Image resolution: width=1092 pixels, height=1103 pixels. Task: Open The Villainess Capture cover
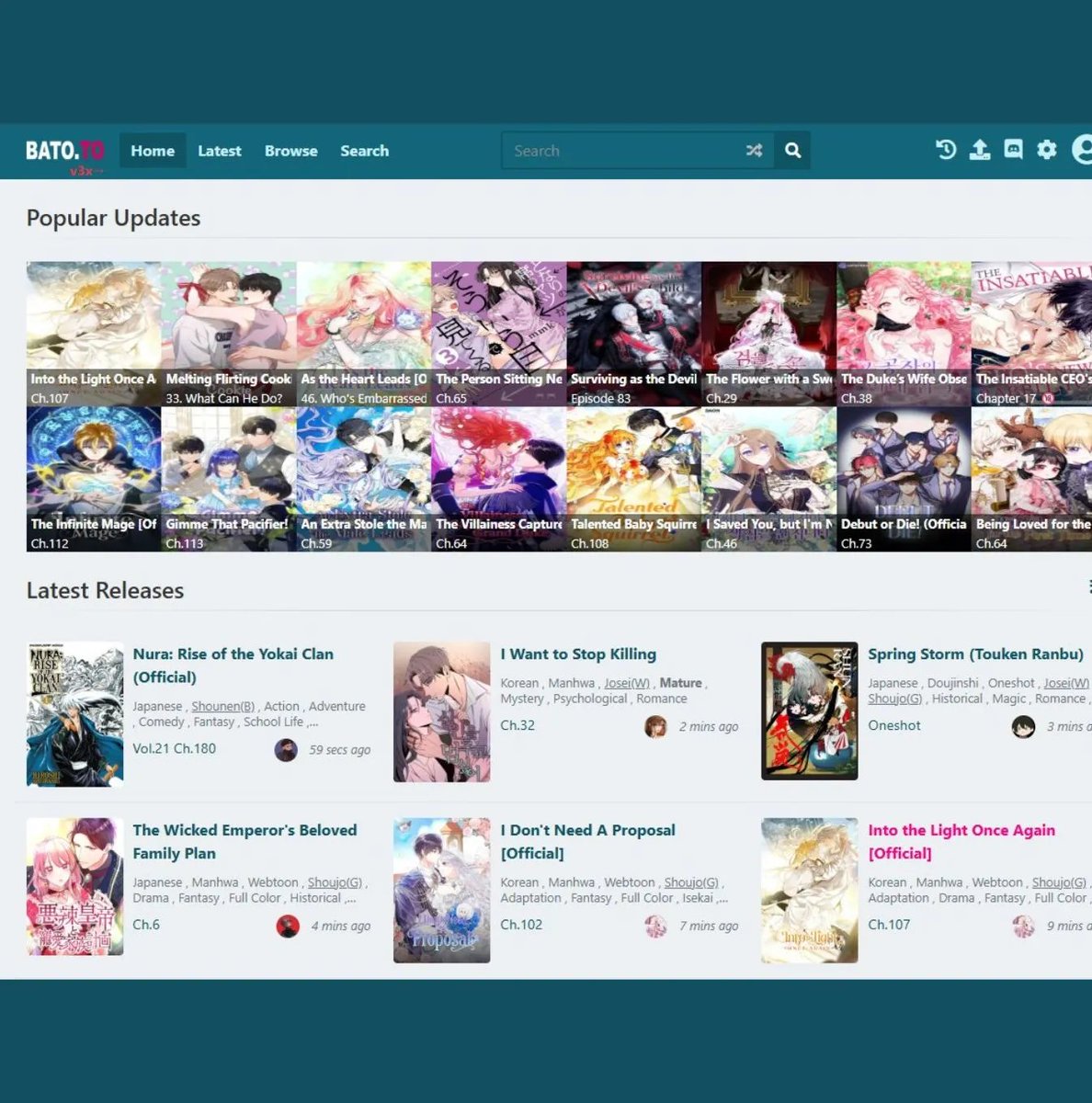pos(499,479)
